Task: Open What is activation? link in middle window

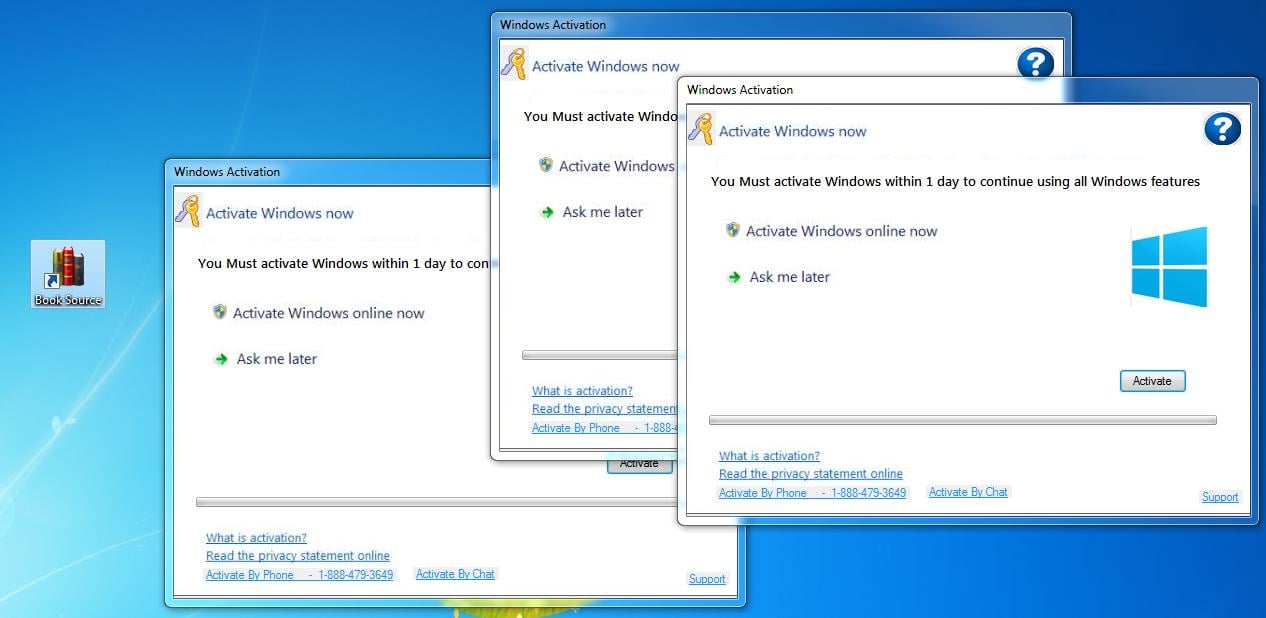Action: (x=582, y=391)
